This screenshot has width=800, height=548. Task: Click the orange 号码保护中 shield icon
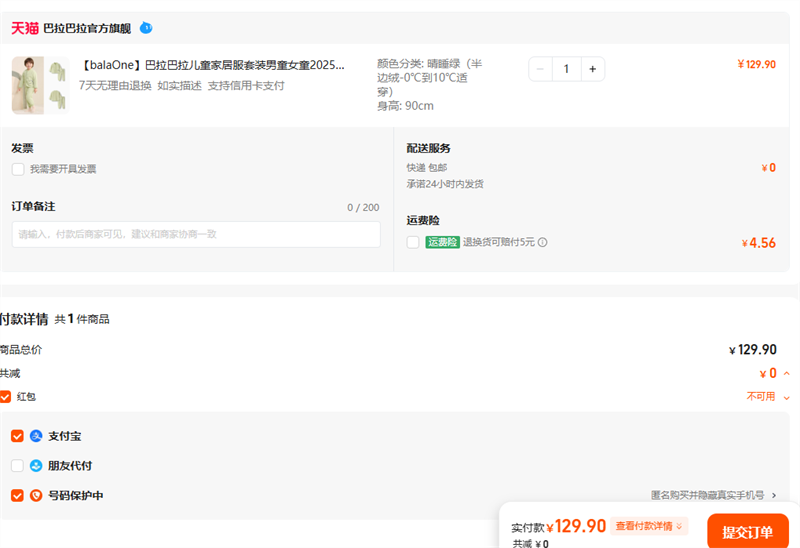point(36,495)
